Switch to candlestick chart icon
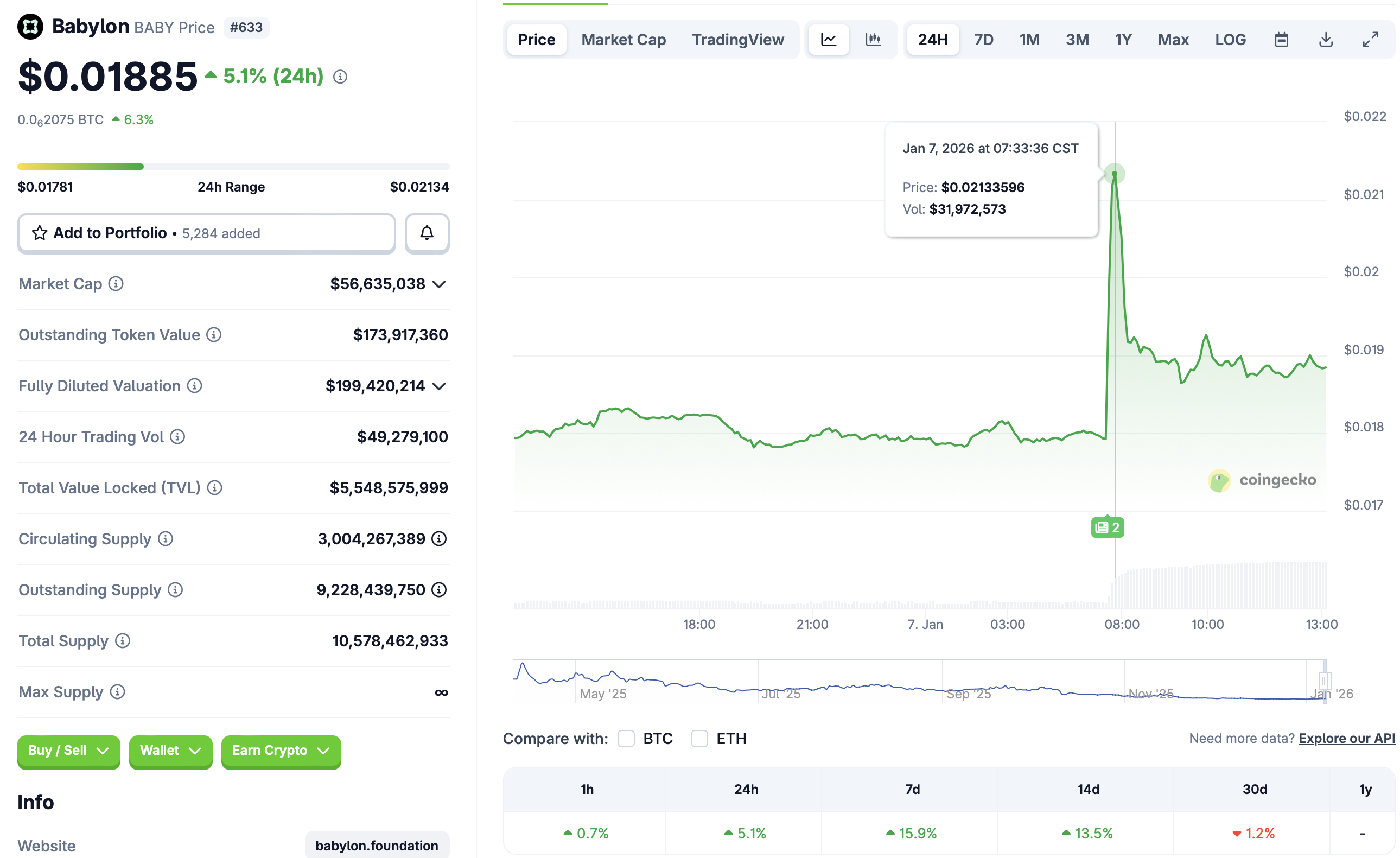This screenshot has width=1400, height=858. pyautogui.click(x=873, y=40)
